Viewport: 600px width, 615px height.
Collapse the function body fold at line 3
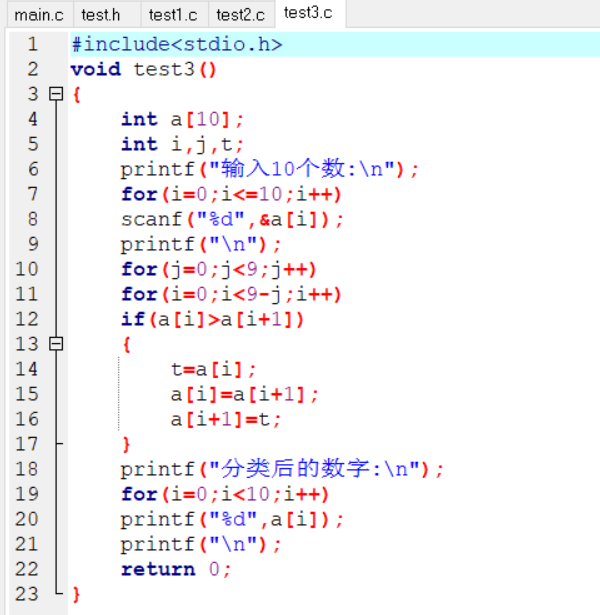coord(56,94)
